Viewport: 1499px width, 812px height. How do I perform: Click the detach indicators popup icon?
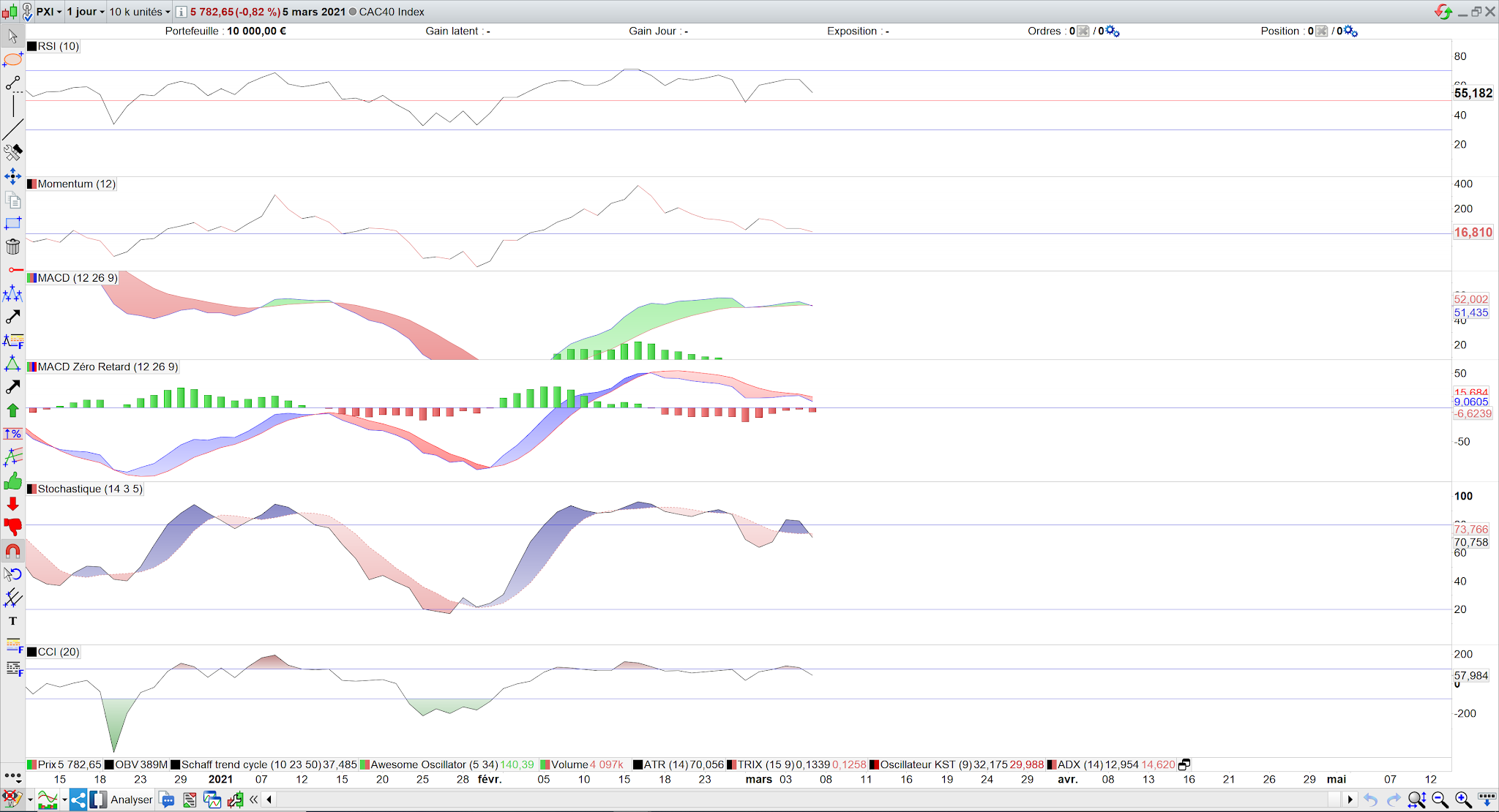coord(1184,764)
